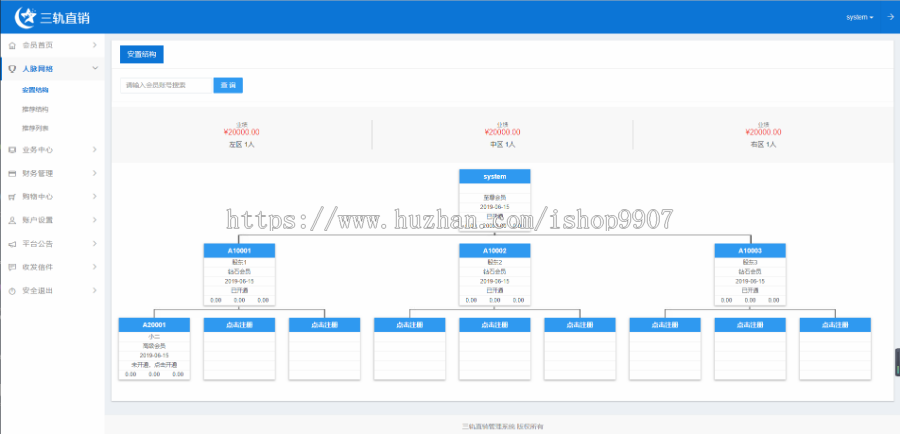Collapse the 人脉网络 section chevron
This screenshot has width=900, height=434.
tap(95, 68)
